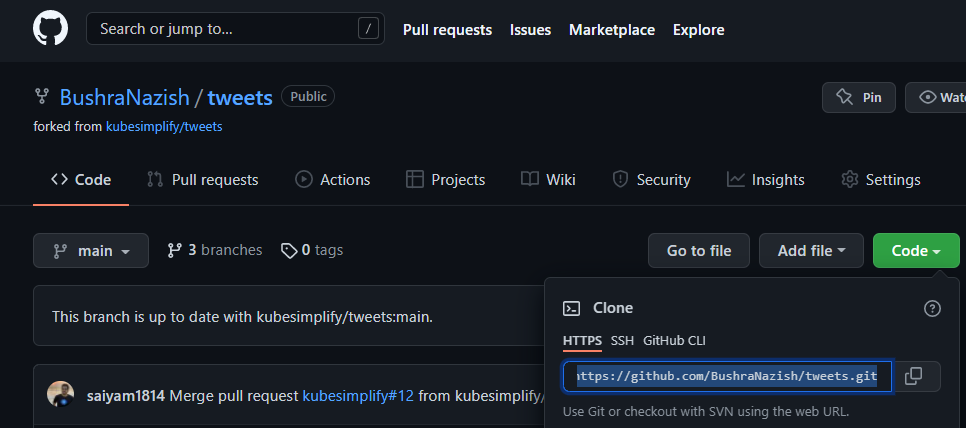
Task: Open upstream kubesimplify/tweets link
Action: tap(164, 127)
